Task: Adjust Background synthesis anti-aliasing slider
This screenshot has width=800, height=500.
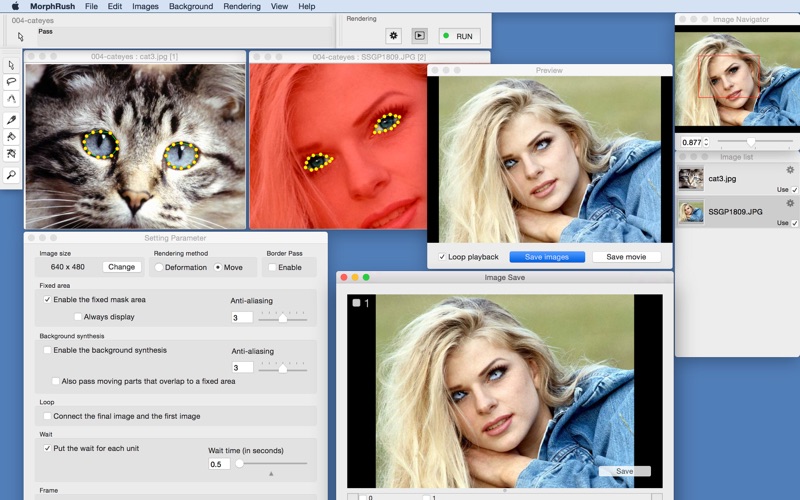Action: (283, 368)
